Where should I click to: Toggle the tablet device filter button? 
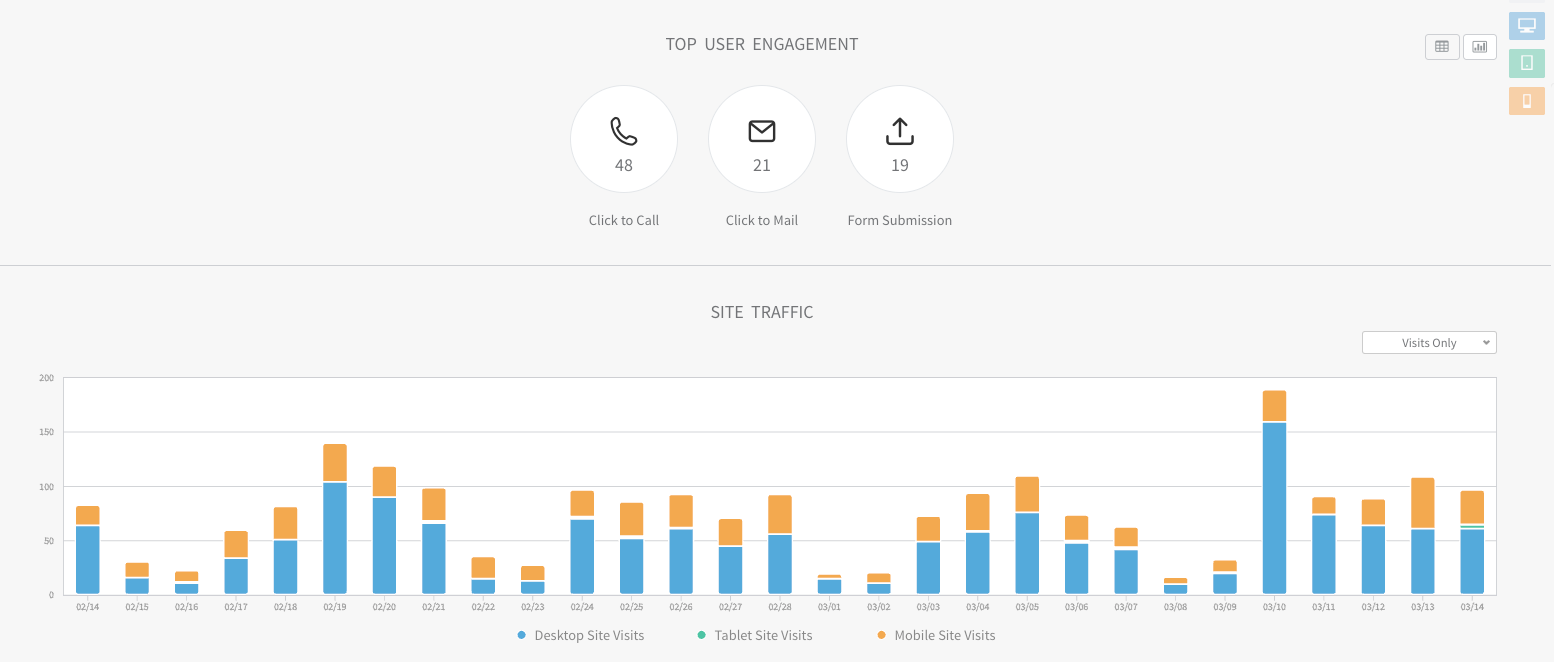point(1527,63)
